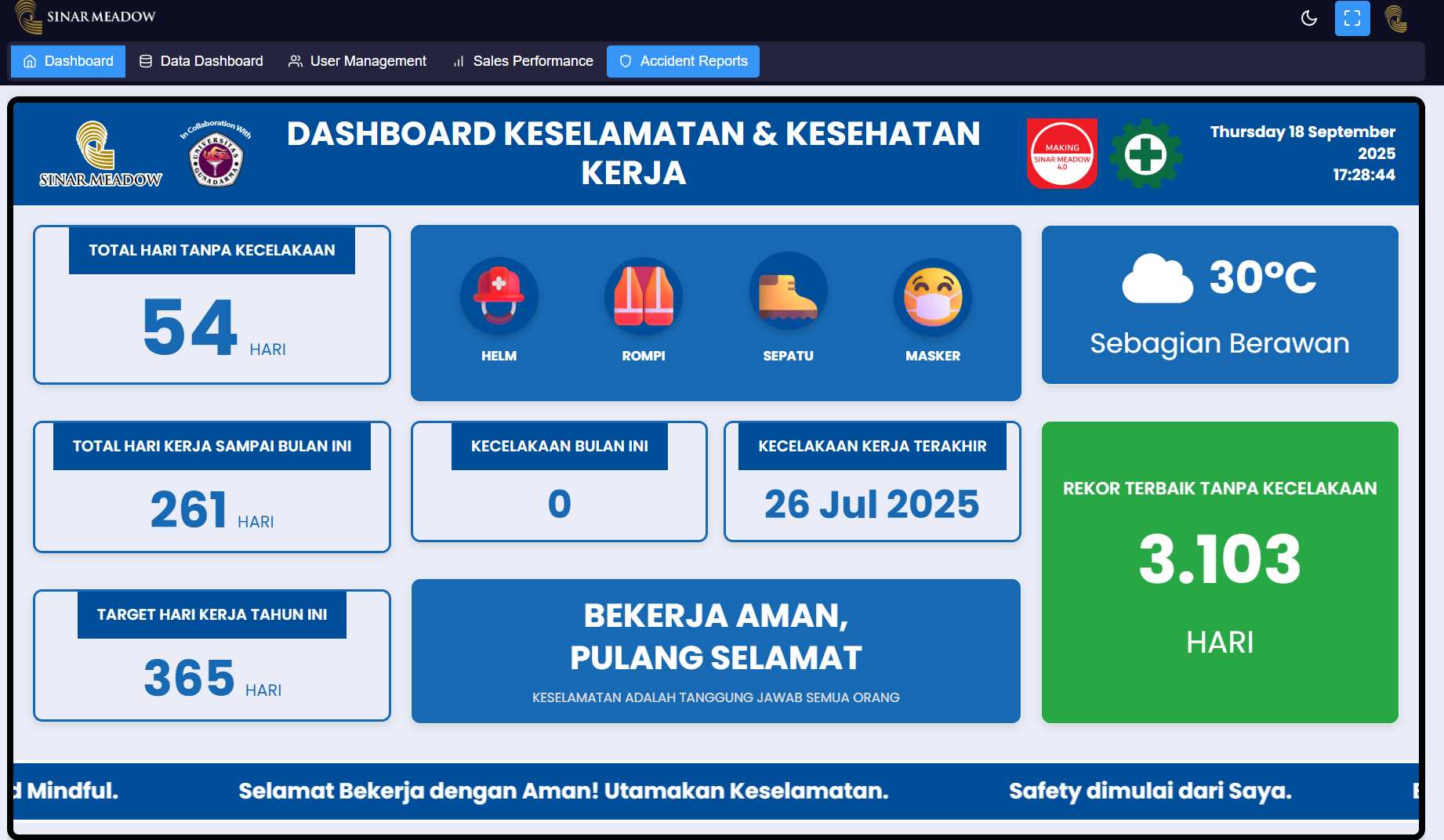1444x840 pixels.
Task: Select the Rompi safety vest icon
Action: [643, 296]
